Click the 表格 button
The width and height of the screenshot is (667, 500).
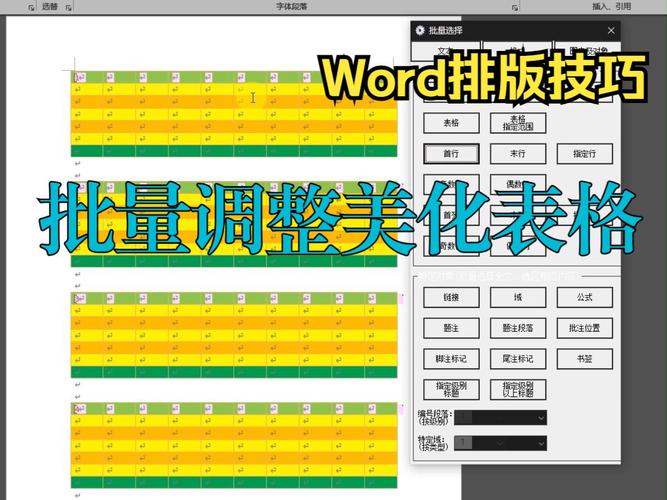pos(451,123)
